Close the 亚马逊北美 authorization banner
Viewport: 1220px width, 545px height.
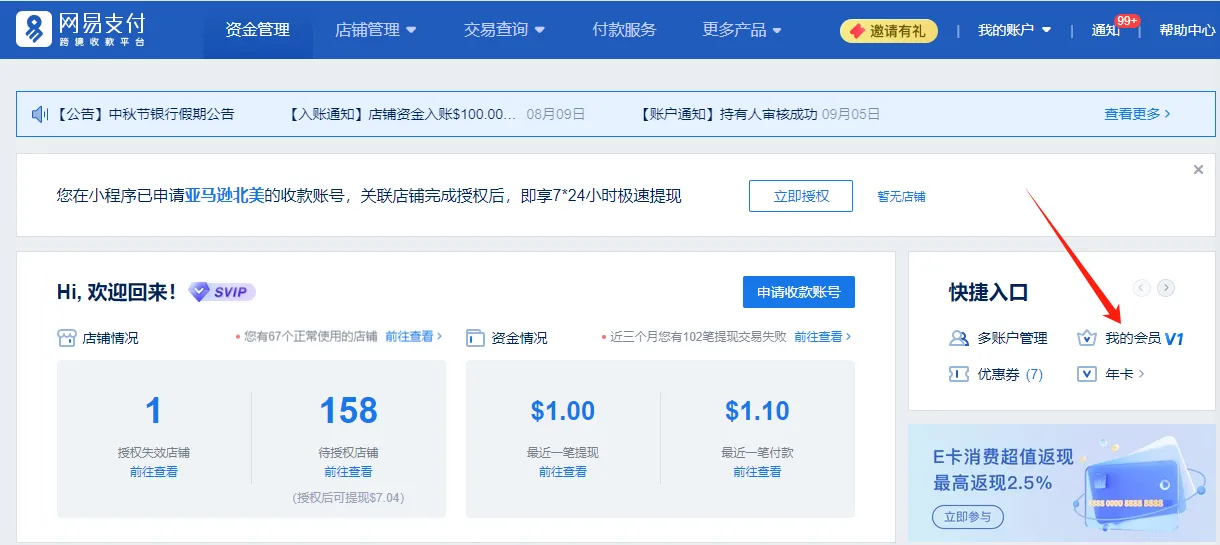point(1198,170)
